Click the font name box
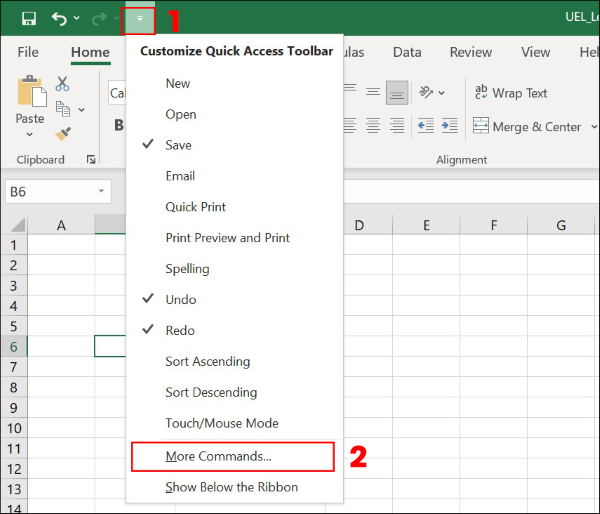Image resolution: width=600 pixels, height=514 pixels. [x=117, y=93]
